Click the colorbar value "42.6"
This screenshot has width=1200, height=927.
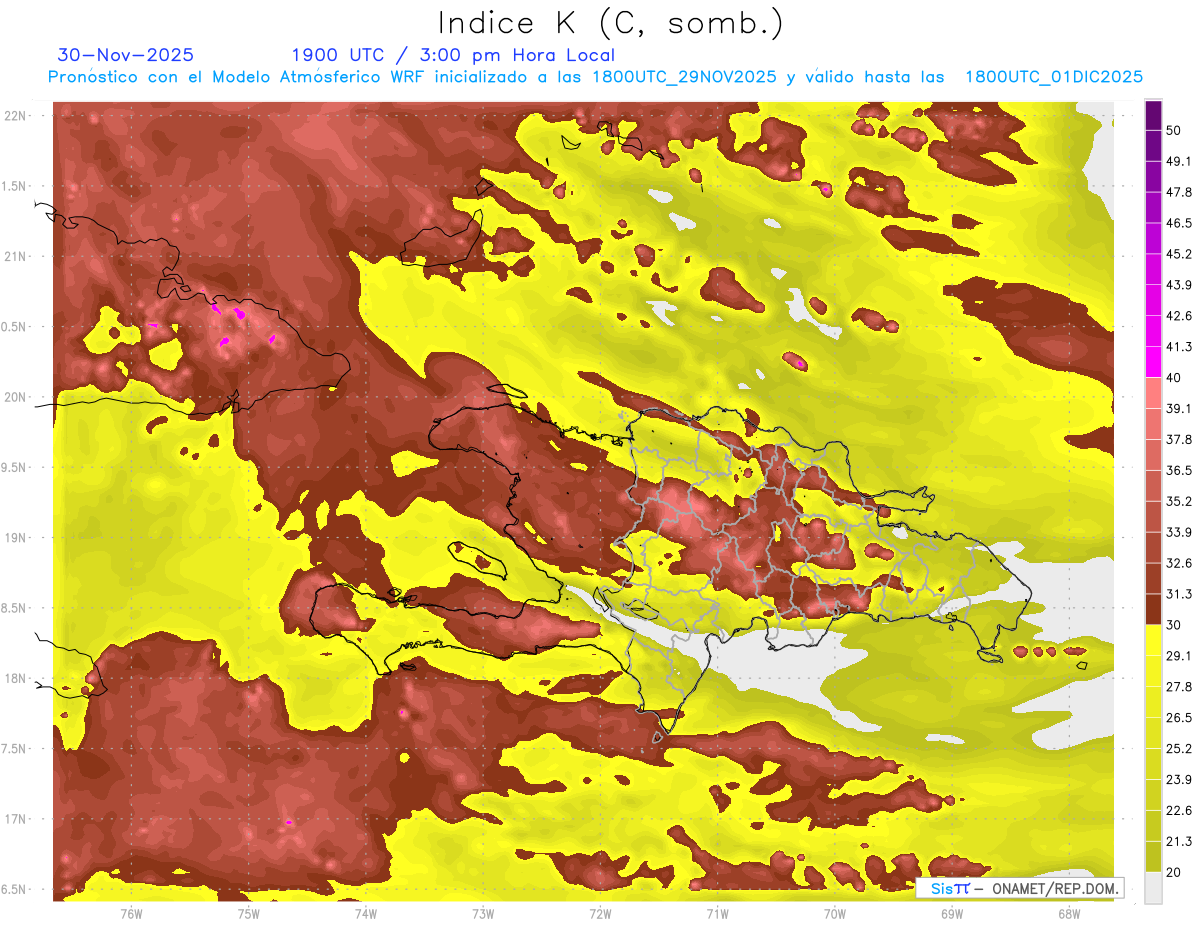tap(1179, 316)
